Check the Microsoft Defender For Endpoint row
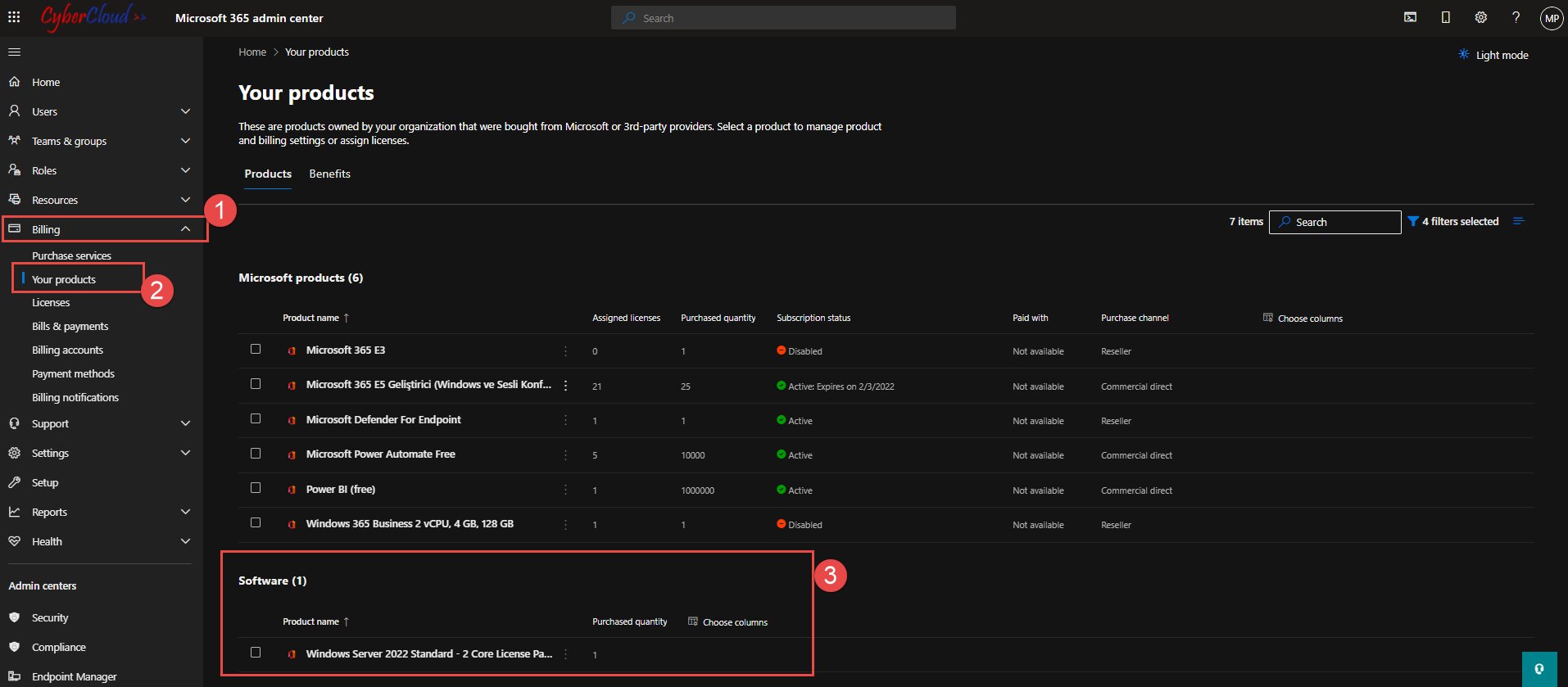The width and height of the screenshot is (1568, 687). [x=256, y=418]
